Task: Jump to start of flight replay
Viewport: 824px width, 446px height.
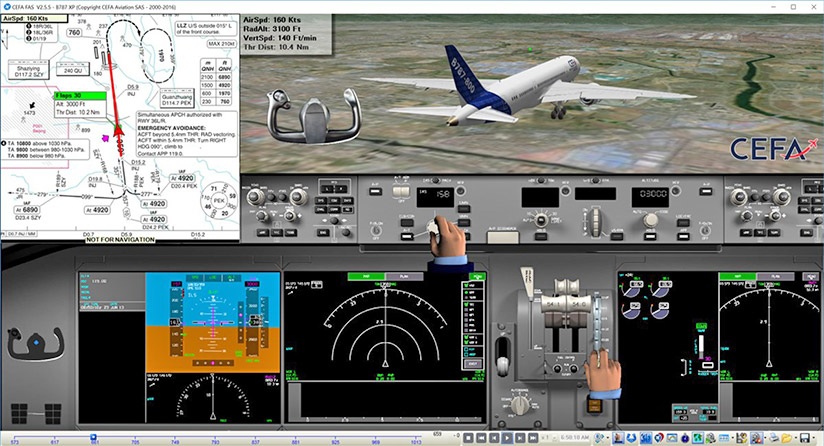Action: 481,437
